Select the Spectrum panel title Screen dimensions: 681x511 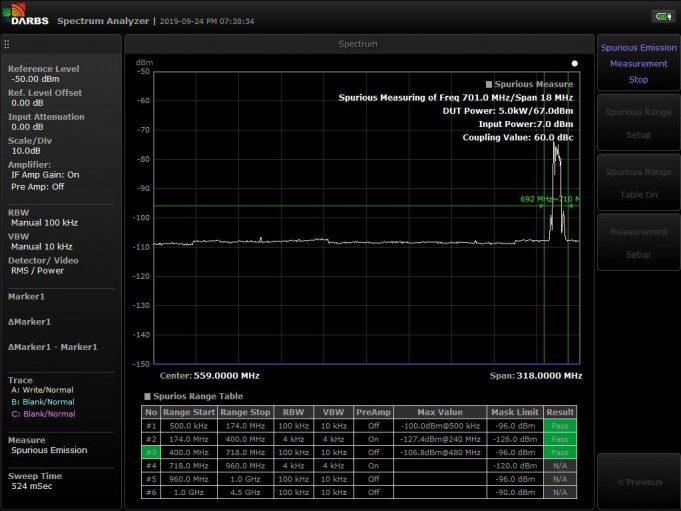[358, 44]
